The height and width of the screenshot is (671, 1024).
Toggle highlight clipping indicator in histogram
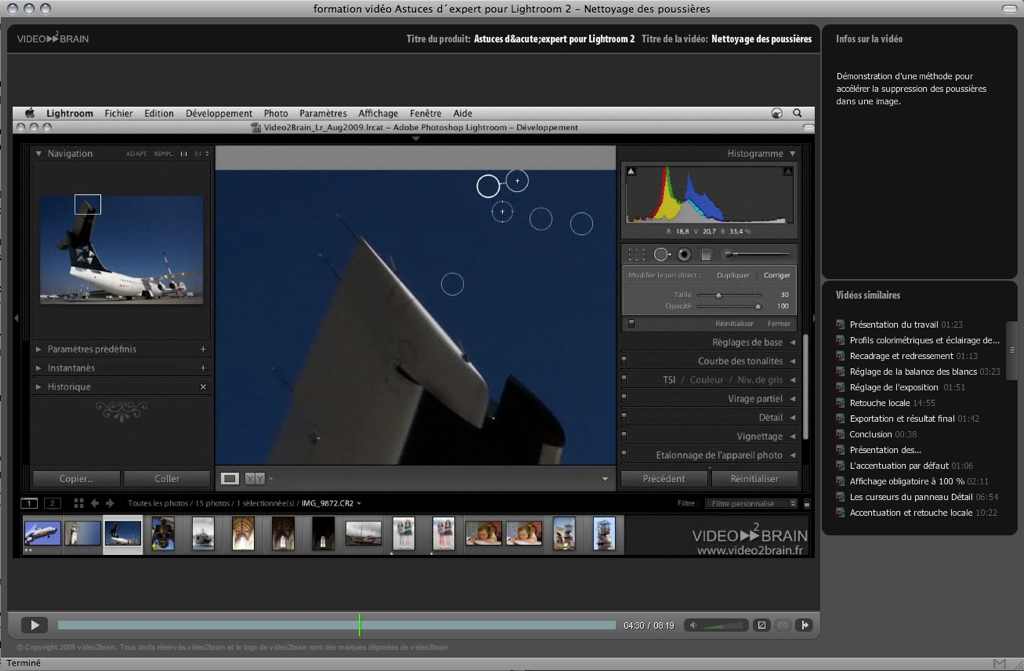pos(788,171)
